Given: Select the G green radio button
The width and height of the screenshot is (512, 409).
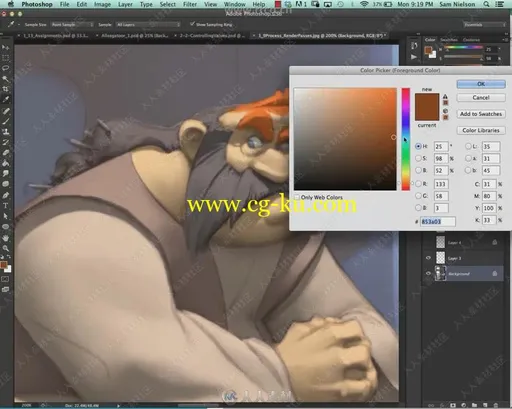Looking at the screenshot, I should (x=418, y=196).
